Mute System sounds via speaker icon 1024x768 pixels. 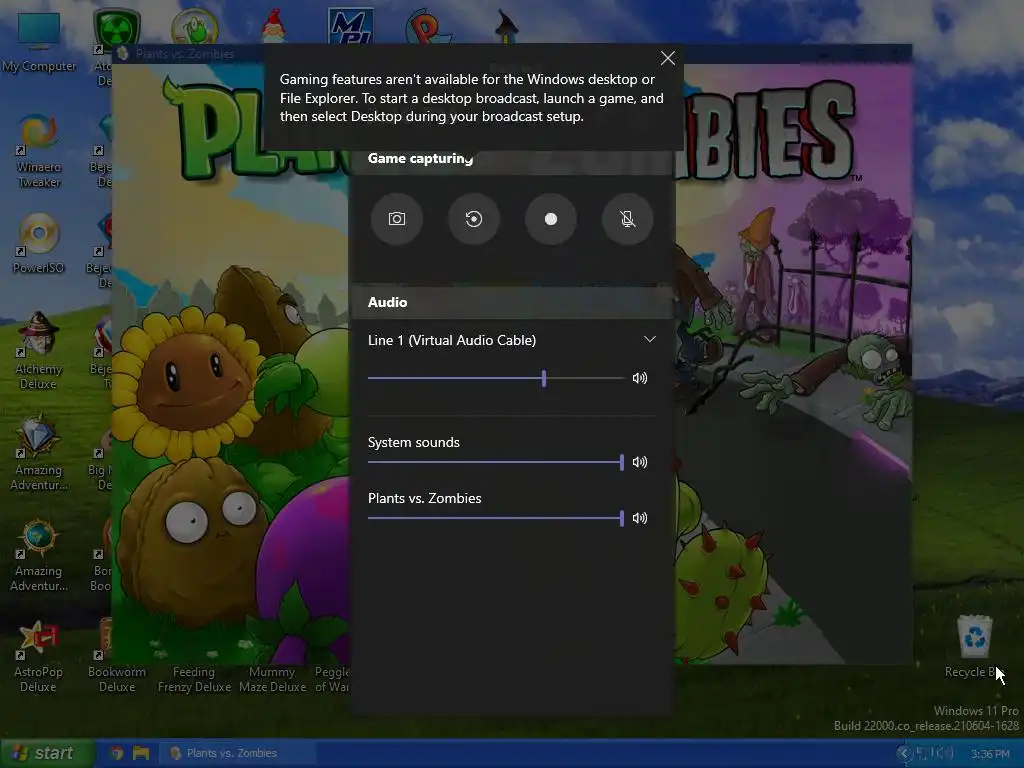640,462
